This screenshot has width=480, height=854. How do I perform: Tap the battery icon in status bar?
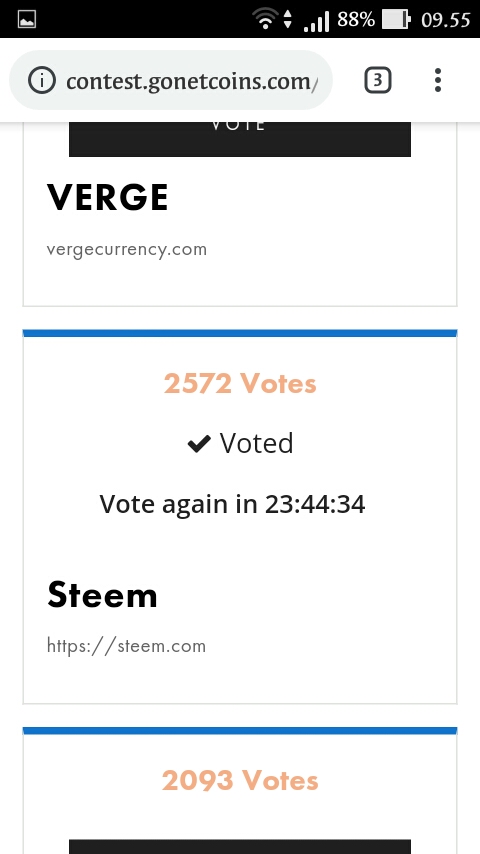tap(396, 20)
